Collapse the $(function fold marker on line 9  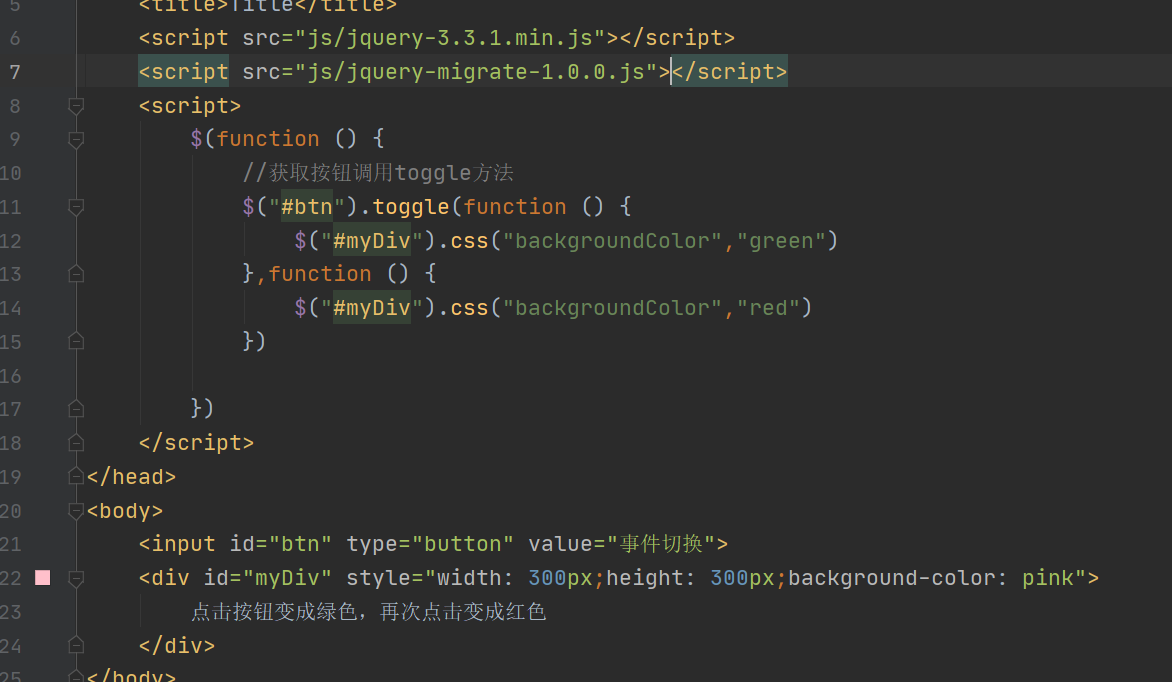75,139
